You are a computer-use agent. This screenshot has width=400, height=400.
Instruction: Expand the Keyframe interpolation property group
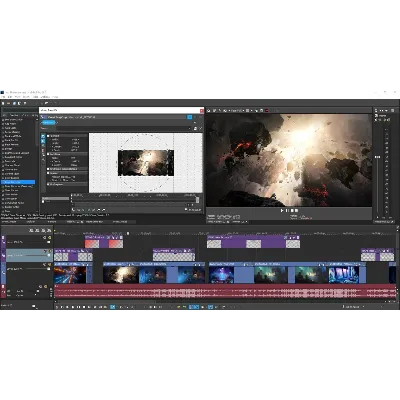point(48,169)
